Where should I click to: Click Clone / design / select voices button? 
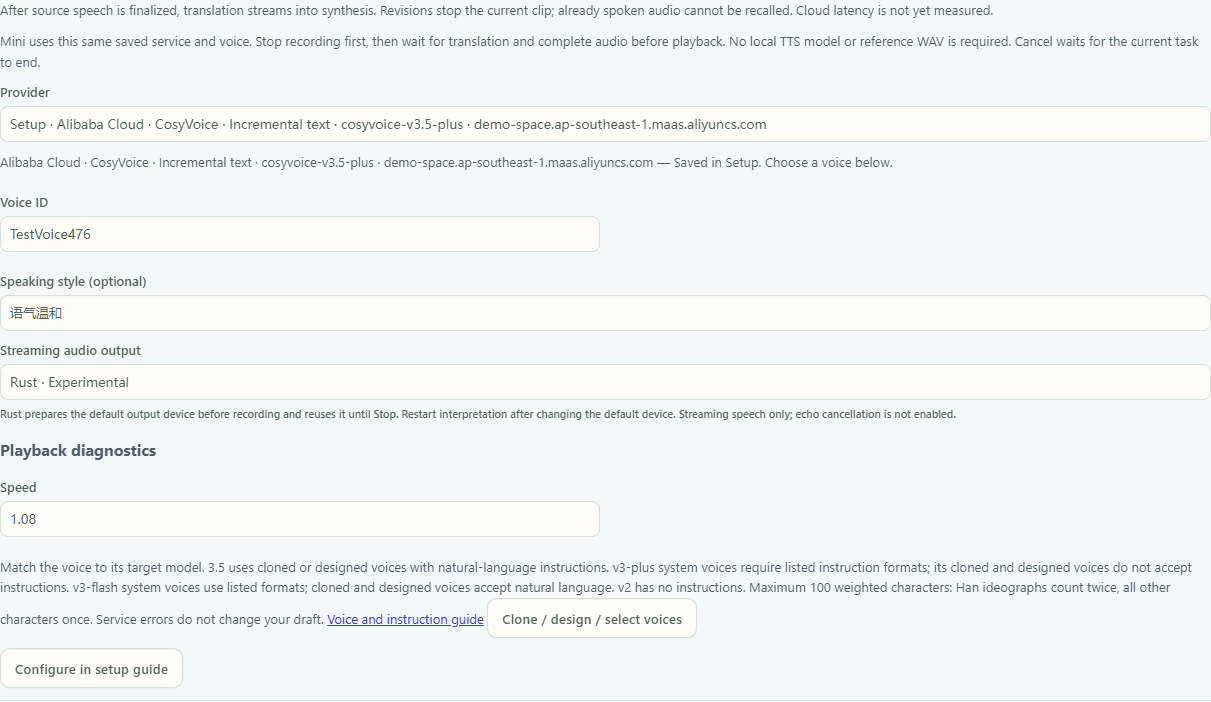point(592,619)
